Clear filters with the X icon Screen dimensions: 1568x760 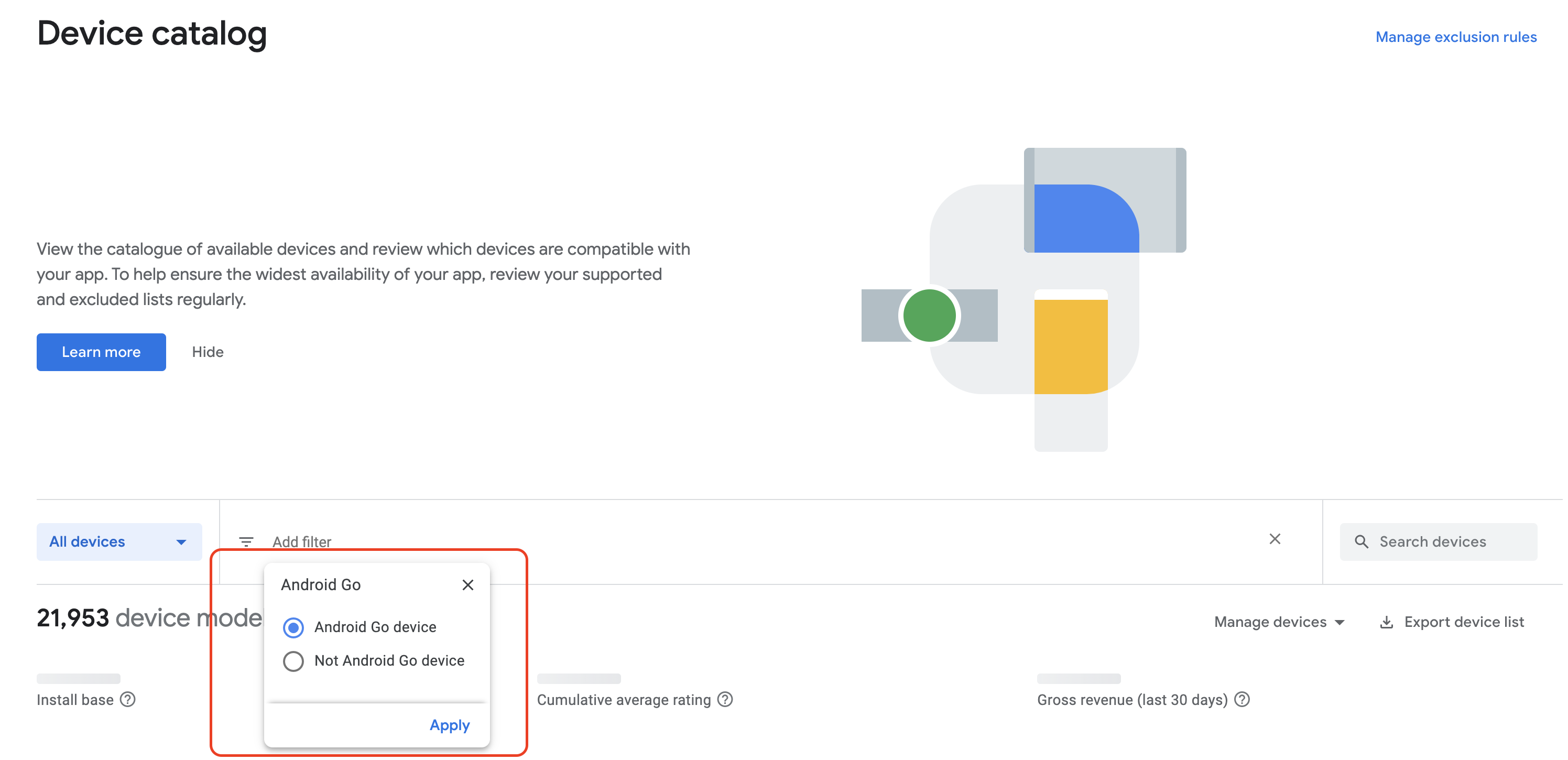coord(1275,539)
